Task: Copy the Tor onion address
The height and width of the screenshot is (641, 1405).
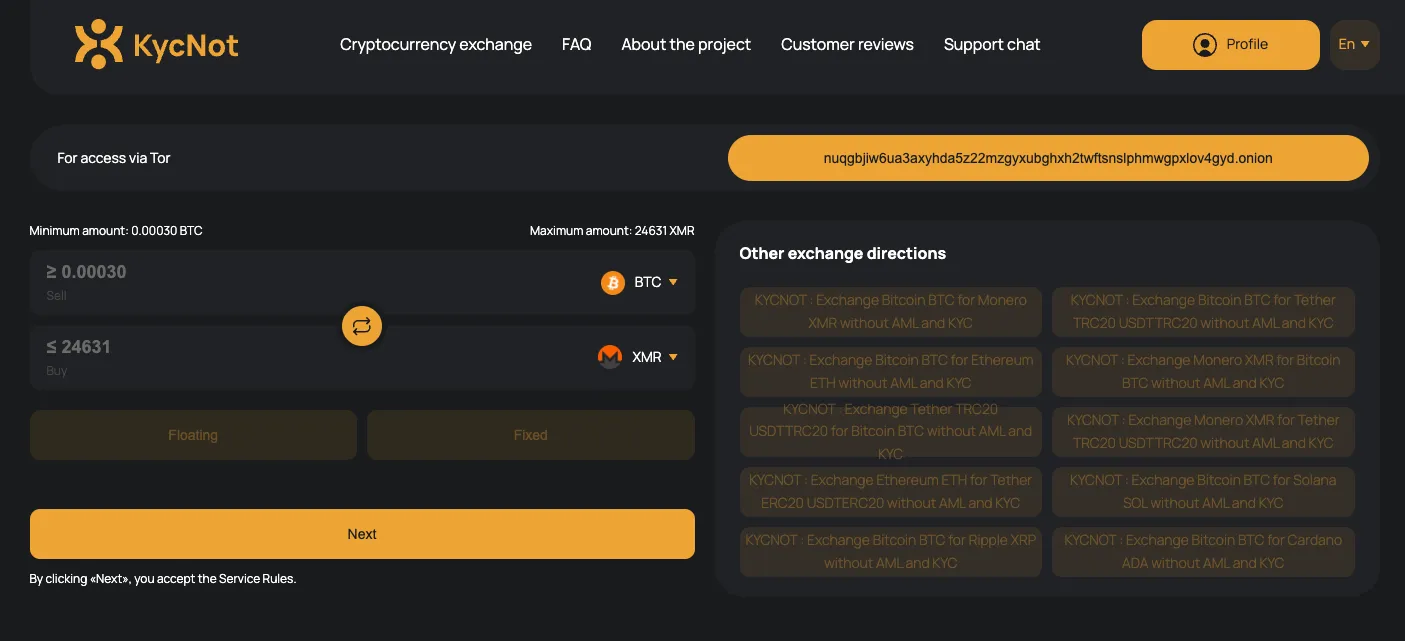Action: [x=1048, y=158]
